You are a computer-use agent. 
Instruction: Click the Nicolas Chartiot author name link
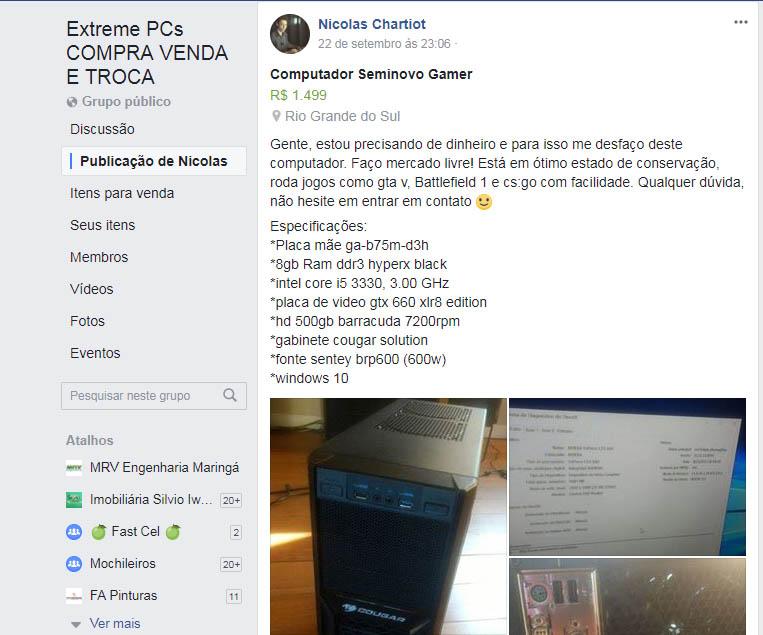coord(372,24)
